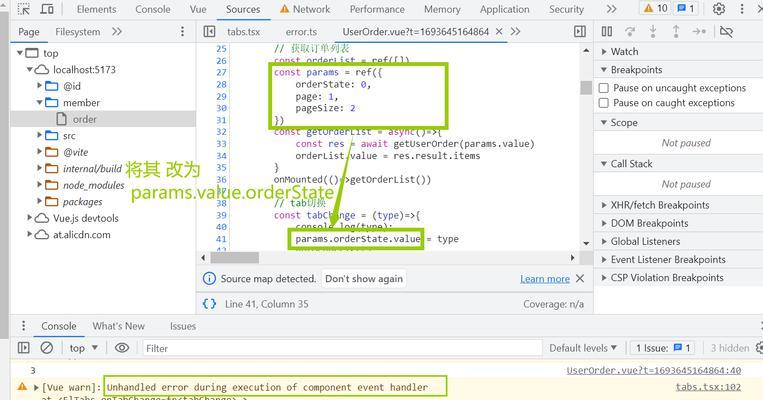Screen dimensions: 763x400
Task: Pretty print the source with braces icon
Action: tap(209, 304)
